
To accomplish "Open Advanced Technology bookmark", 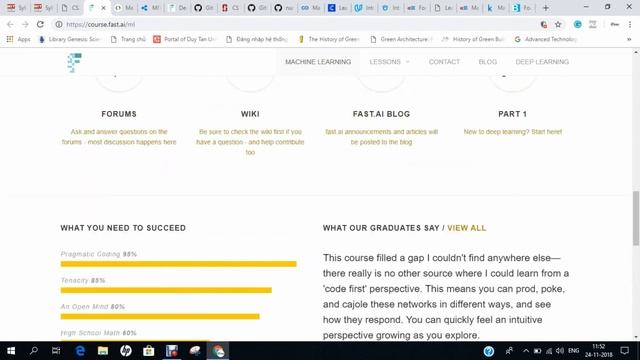I will [x=546, y=39].
